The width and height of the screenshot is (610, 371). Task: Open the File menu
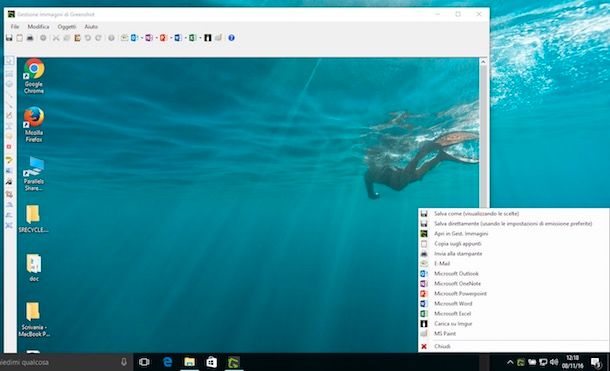[15, 26]
